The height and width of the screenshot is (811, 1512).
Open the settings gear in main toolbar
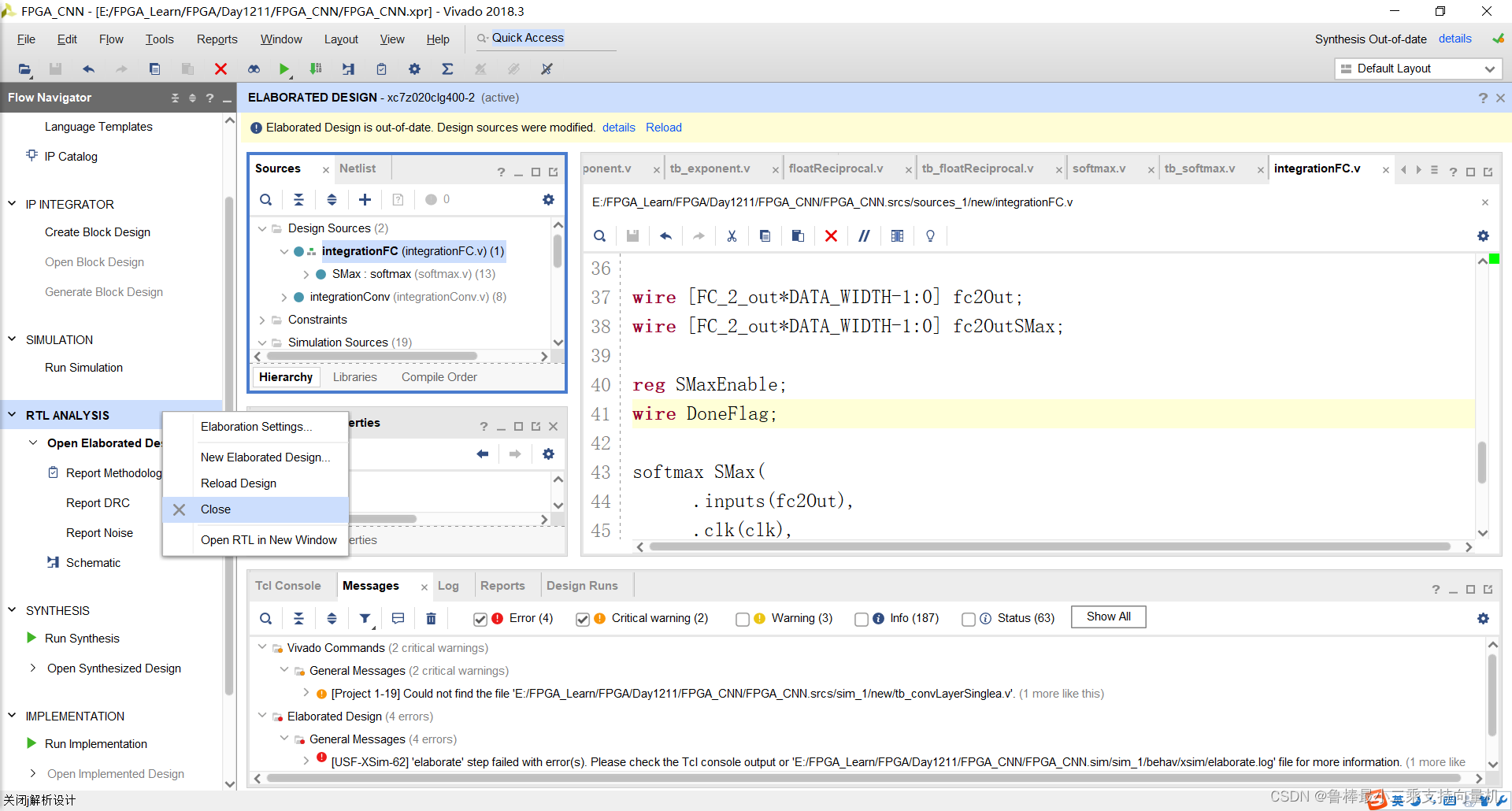tap(414, 69)
